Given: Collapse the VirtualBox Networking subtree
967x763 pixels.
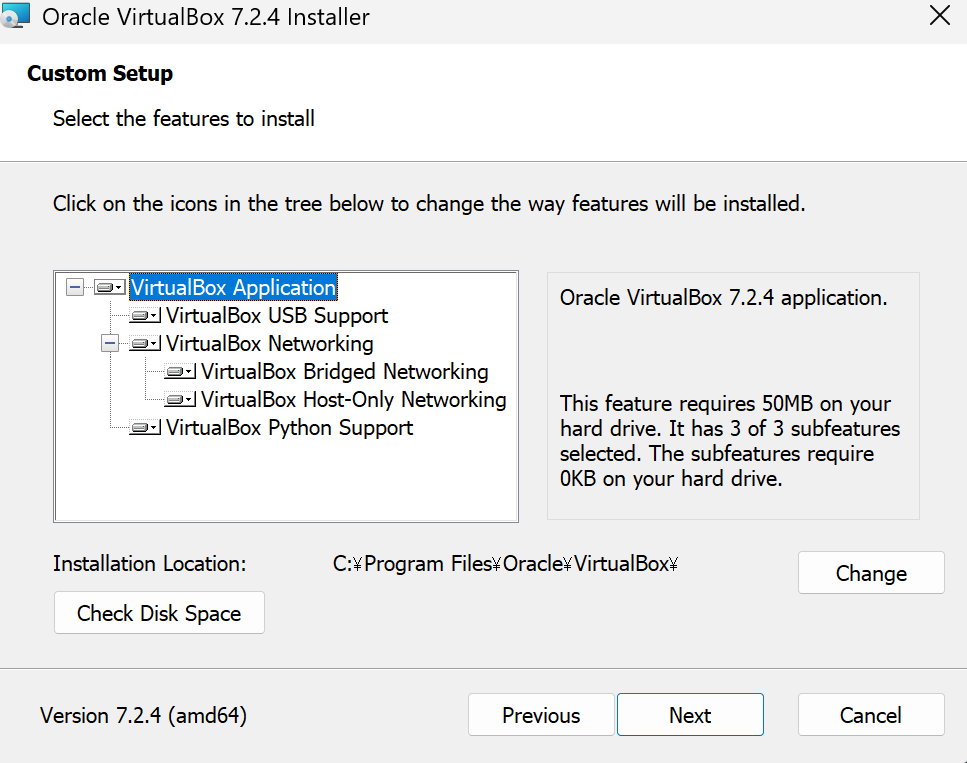Looking at the screenshot, I should click(110, 344).
